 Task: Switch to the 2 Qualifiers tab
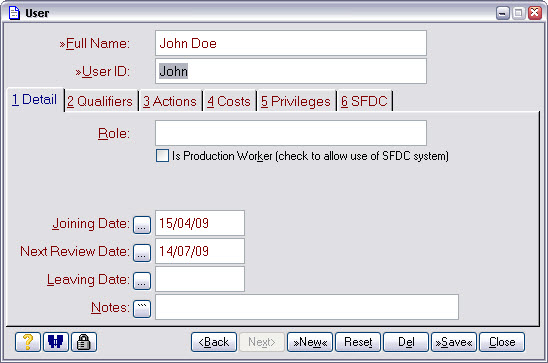click(x=100, y=101)
